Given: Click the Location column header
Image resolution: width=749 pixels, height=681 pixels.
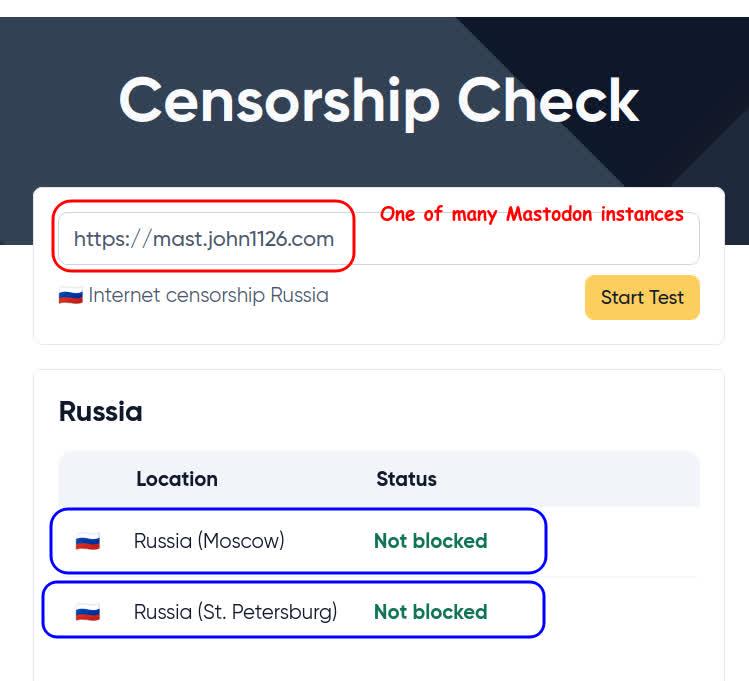Looking at the screenshot, I should click(x=177, y=479).
